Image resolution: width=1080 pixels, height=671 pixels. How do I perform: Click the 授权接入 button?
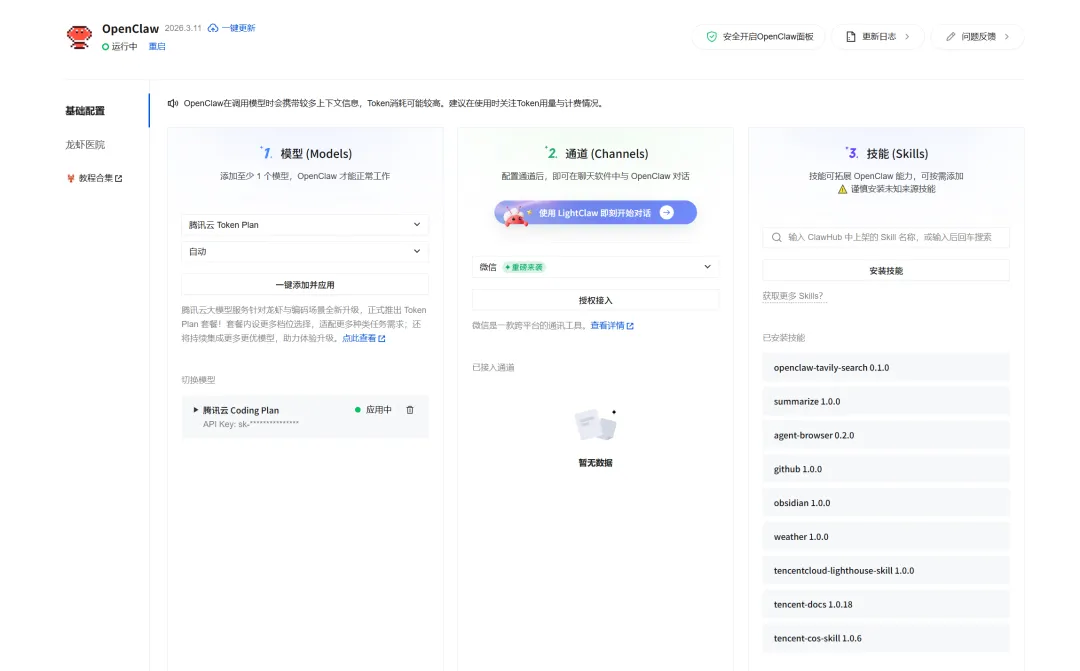595,300
